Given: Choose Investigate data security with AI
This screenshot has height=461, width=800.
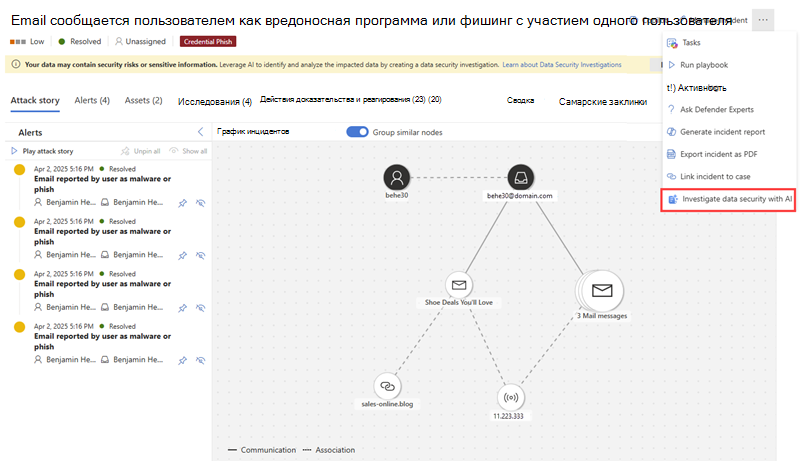Looking at the screenshot, I should [729, 199].
